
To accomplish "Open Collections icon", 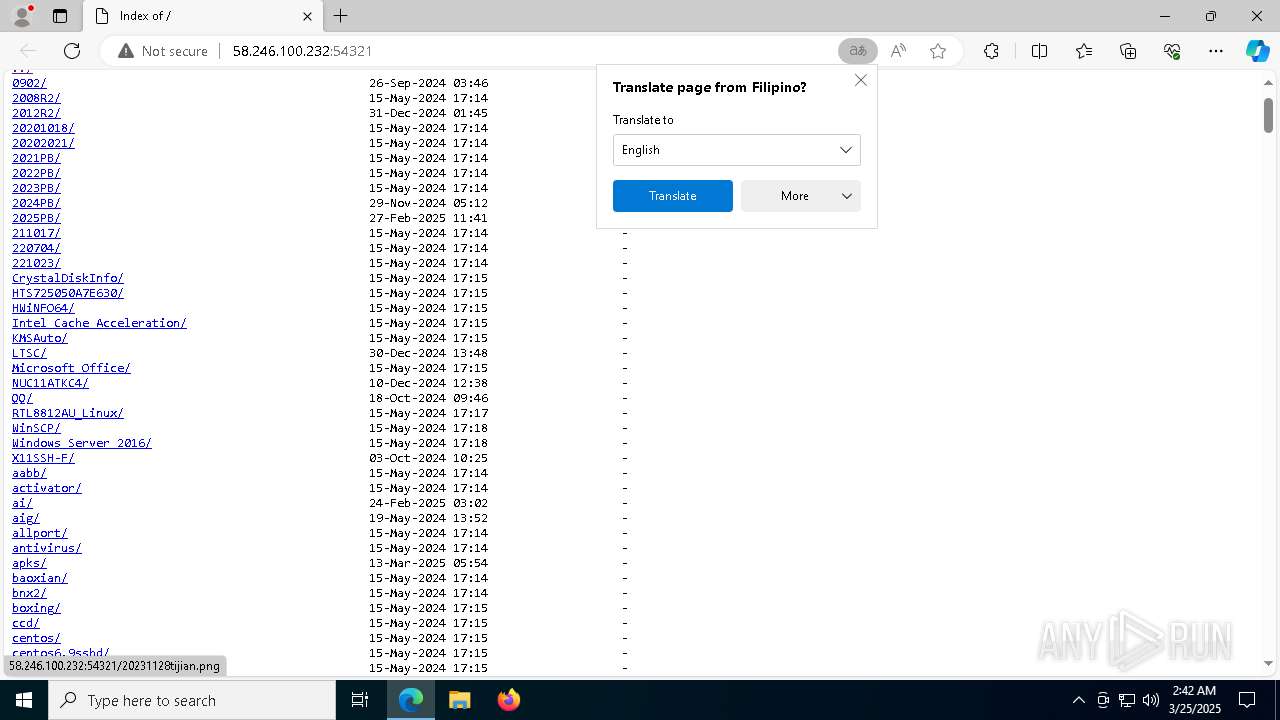I will click(x=1128, y=51).
